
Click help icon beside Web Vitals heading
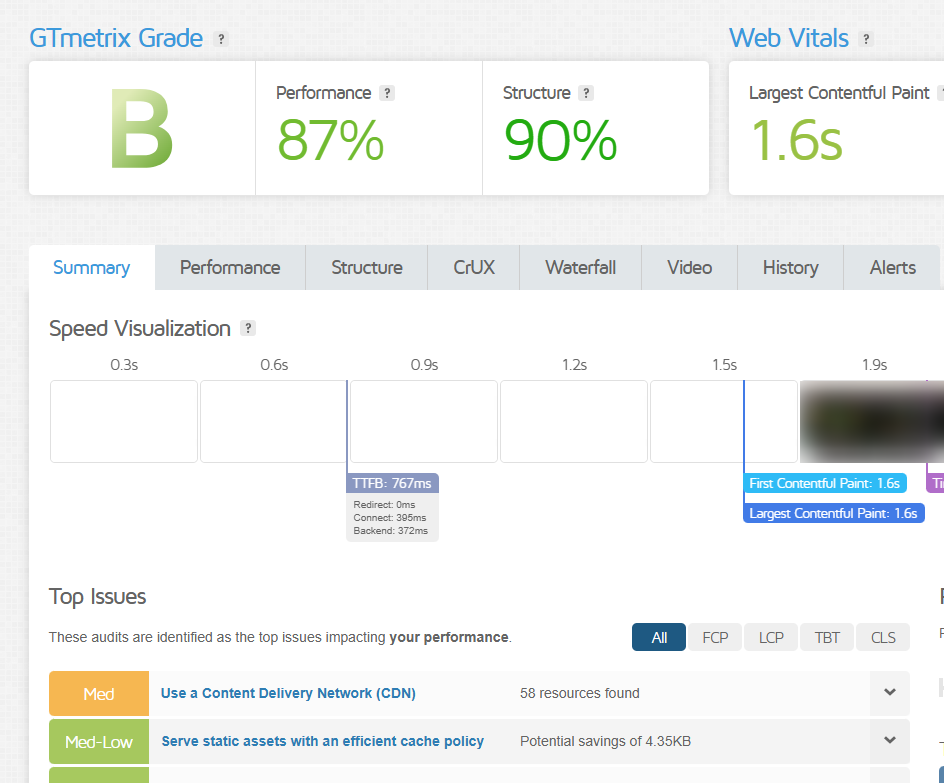click(x=866, y=39)
